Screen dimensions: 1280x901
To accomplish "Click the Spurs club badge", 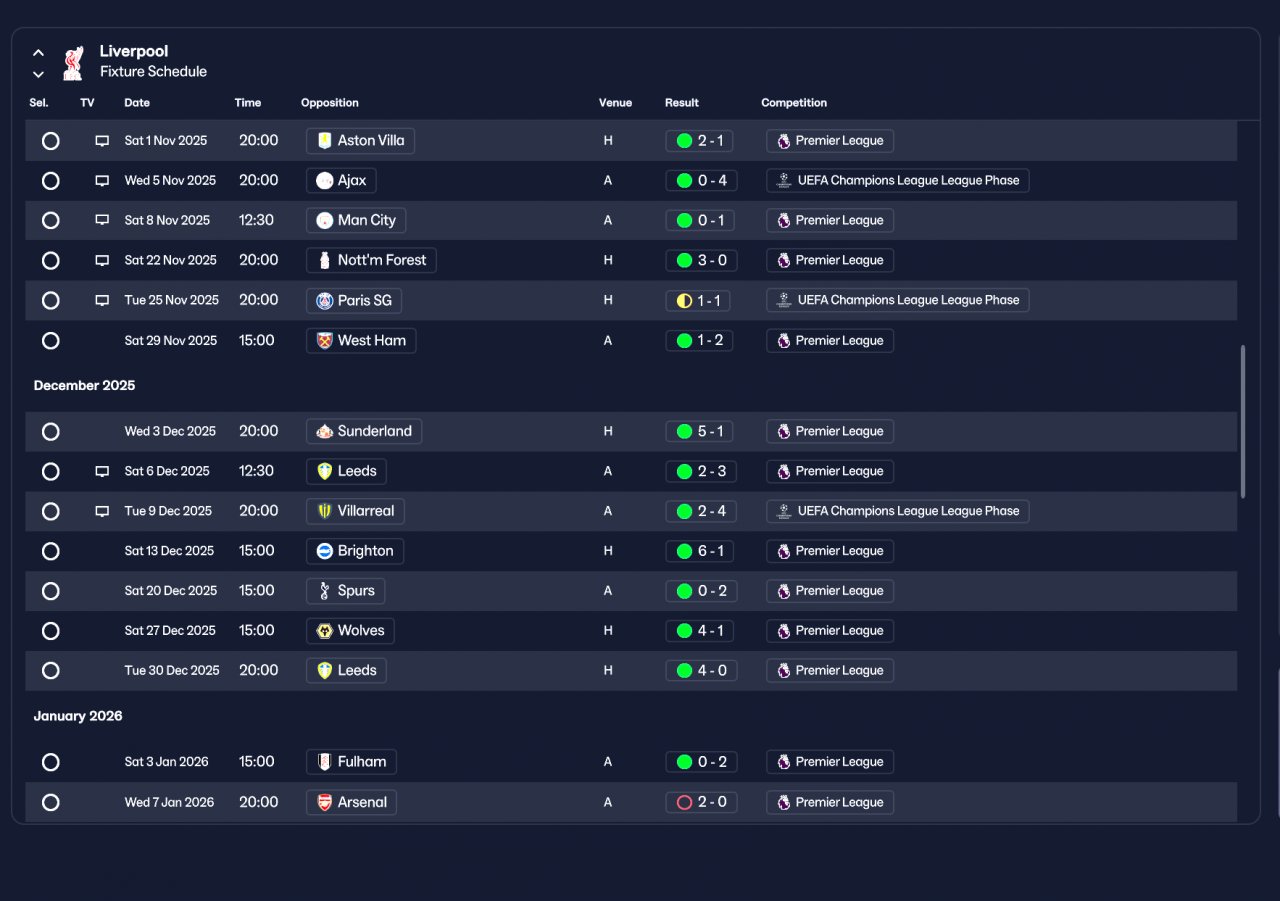I will [x=324, y=591].
